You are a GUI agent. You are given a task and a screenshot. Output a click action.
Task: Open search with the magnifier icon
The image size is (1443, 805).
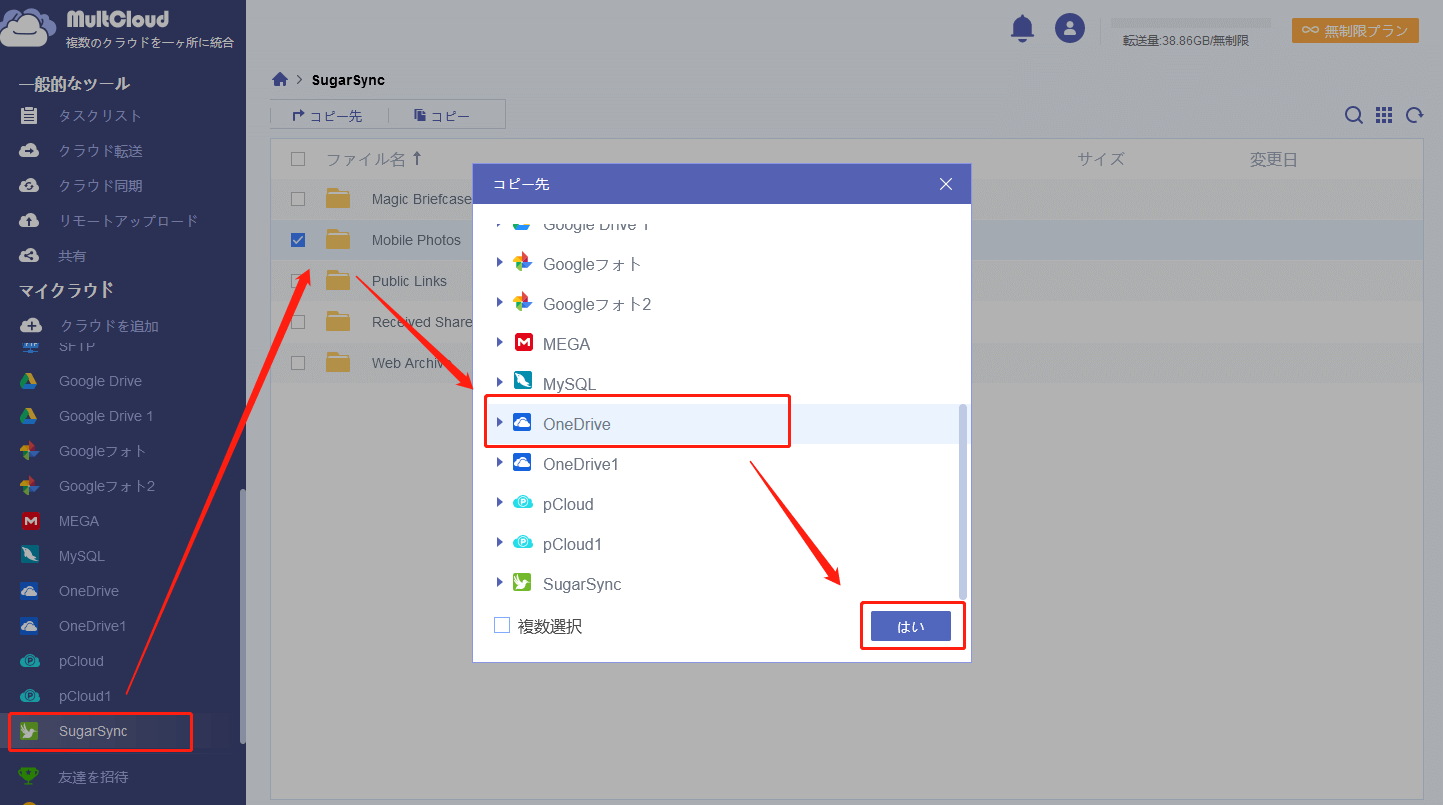point(1353,115)
